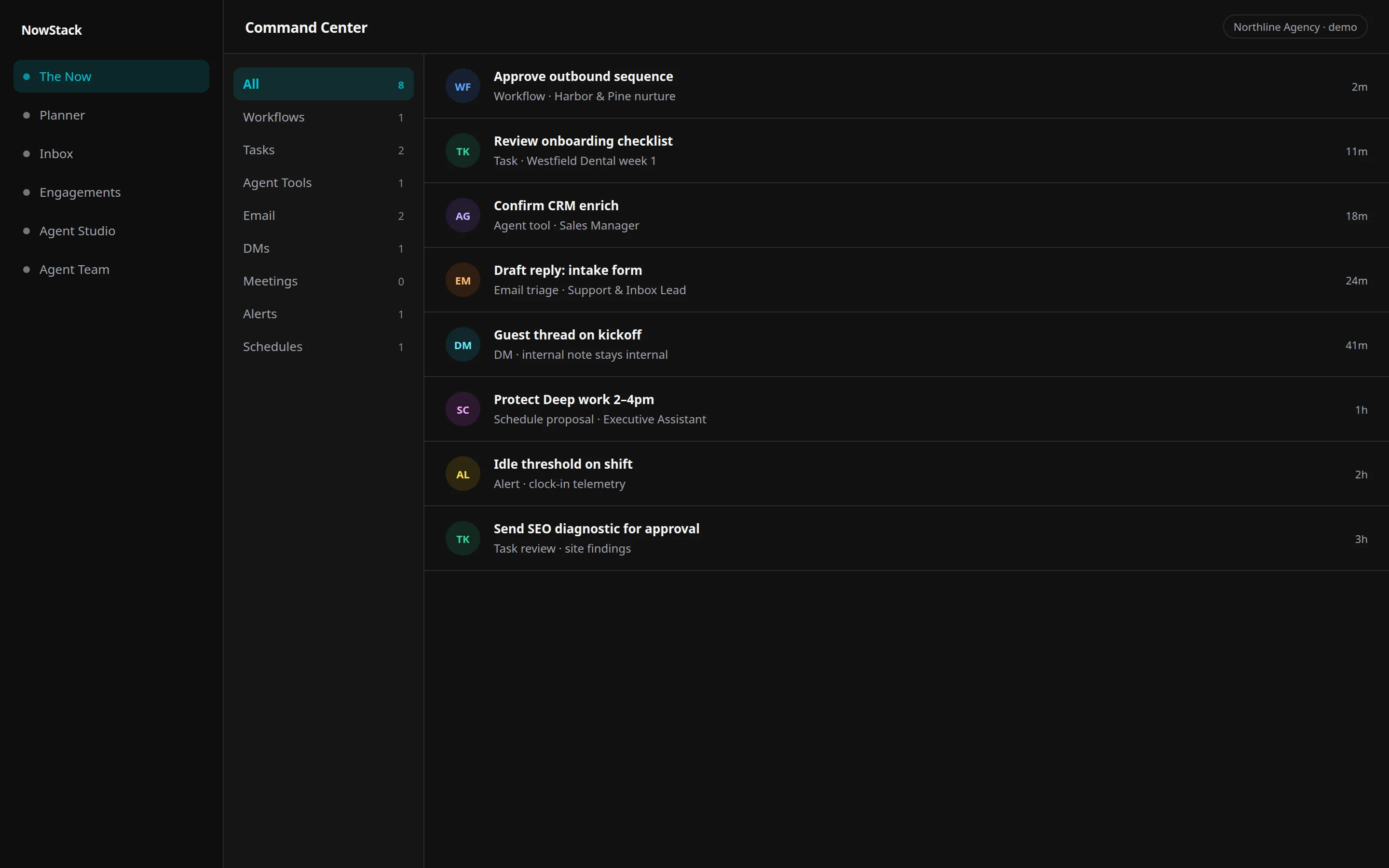The width and height of the screenshot is (1389, 868).
Task: Click subtitle Email triage · Support & Inbox Lead
Action: 589,290
